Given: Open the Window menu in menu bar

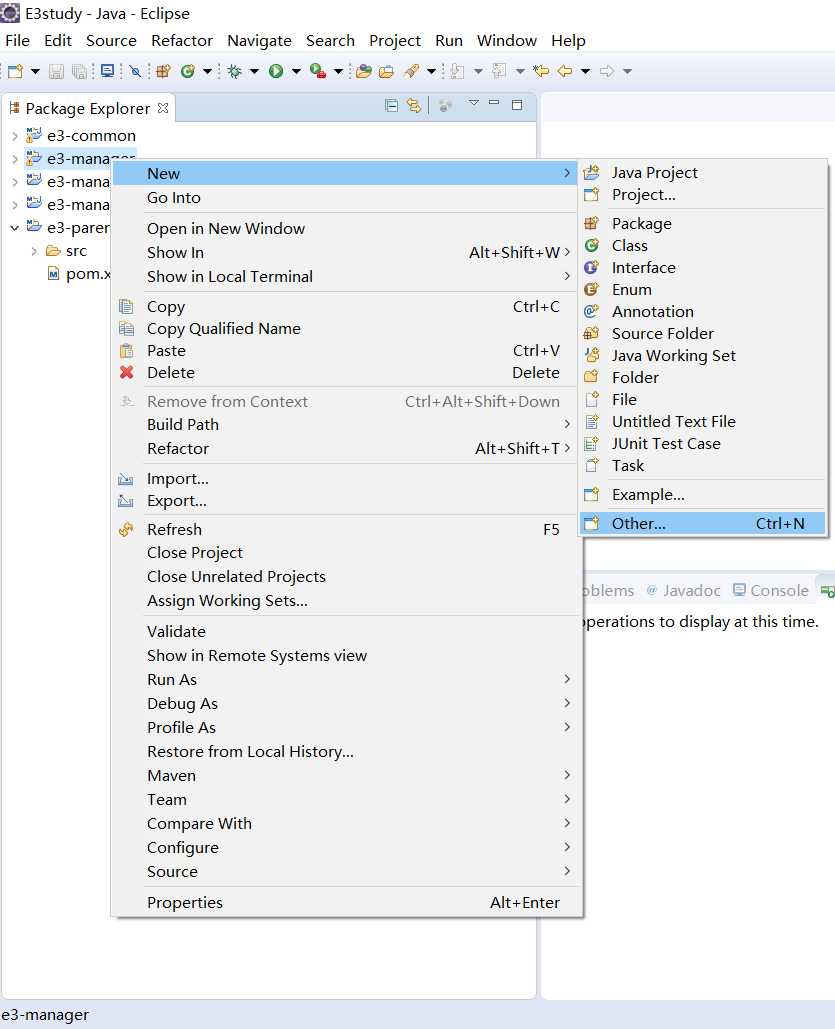Looking at the screenshot, I should (x=507, y=41).
